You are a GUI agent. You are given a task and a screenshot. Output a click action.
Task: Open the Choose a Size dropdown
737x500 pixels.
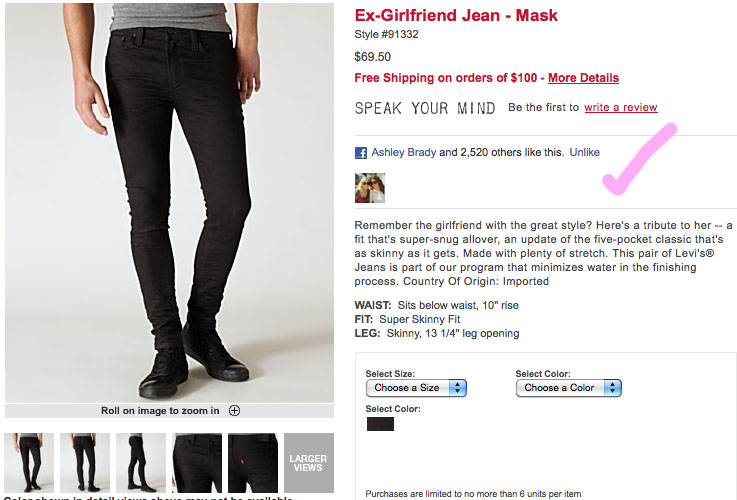pyautogui.click(x=416, y=388)
